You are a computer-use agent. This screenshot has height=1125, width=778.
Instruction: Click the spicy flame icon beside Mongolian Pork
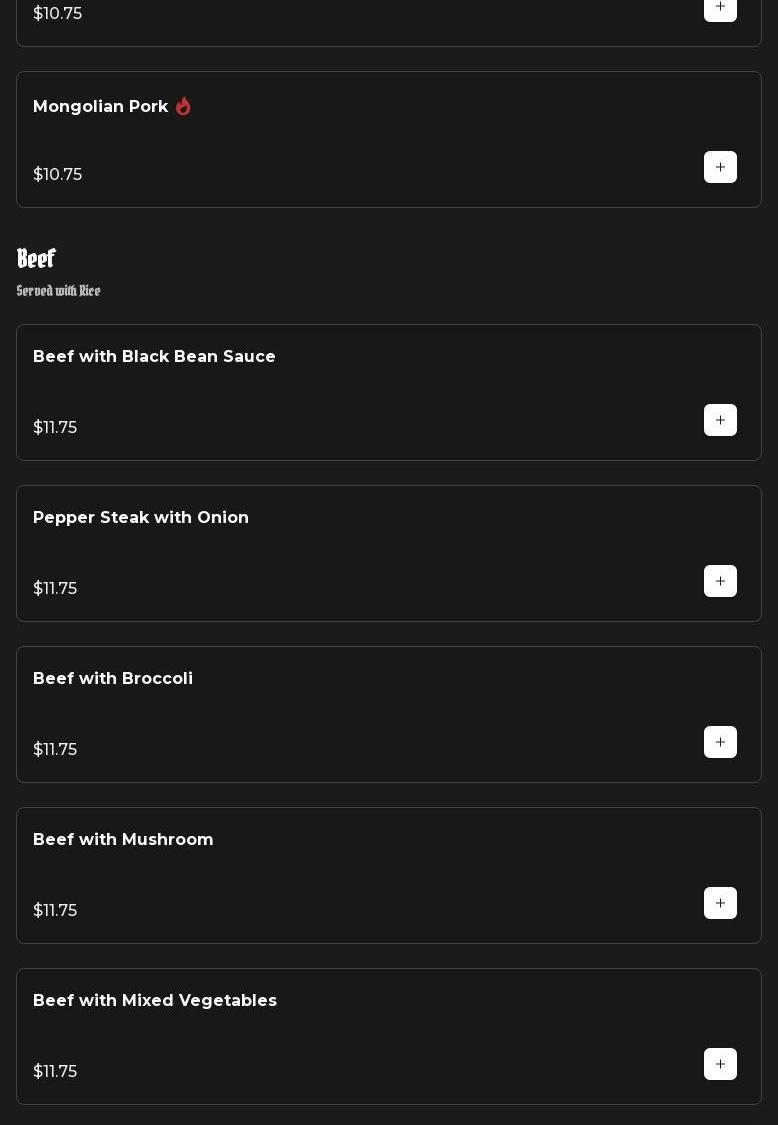[x=183, y=106]
